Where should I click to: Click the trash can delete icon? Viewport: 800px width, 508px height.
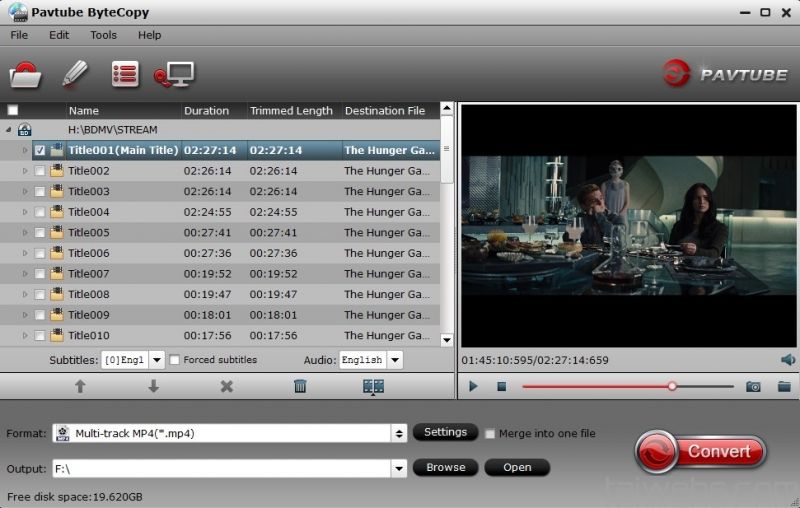[300, 386]
